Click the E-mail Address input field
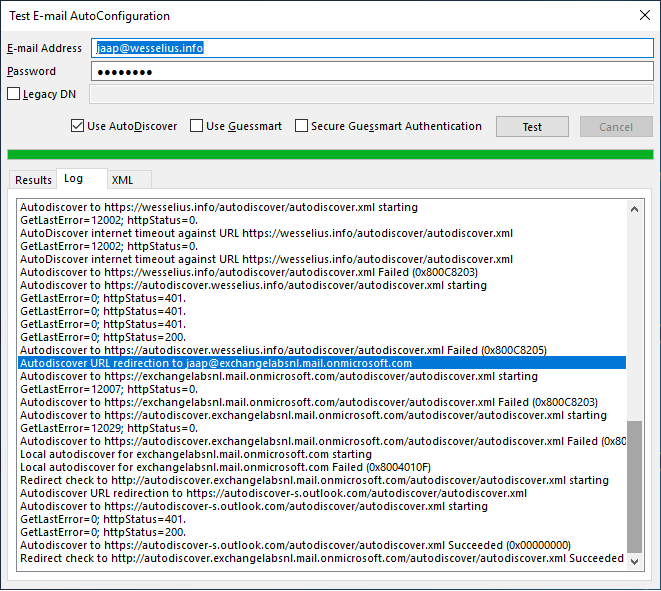This screenshot has width=661, height=591. click(372, 48)
